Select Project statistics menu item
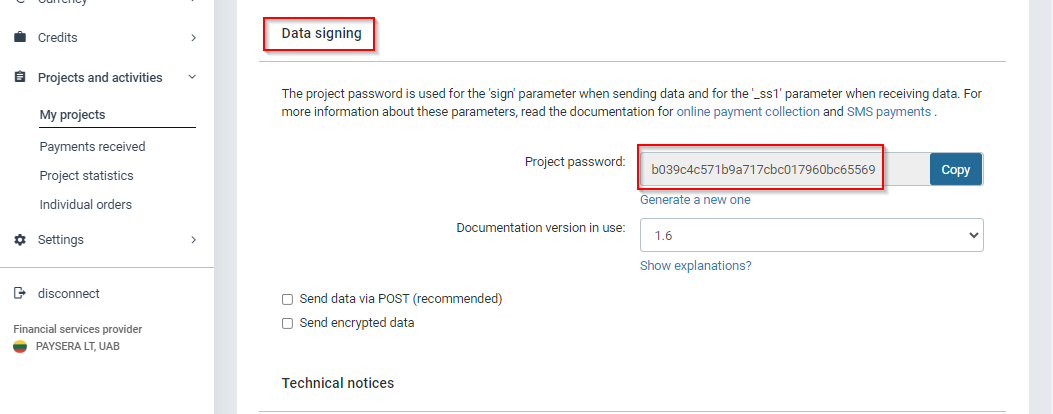1053x414 pixels. (86, 176)
